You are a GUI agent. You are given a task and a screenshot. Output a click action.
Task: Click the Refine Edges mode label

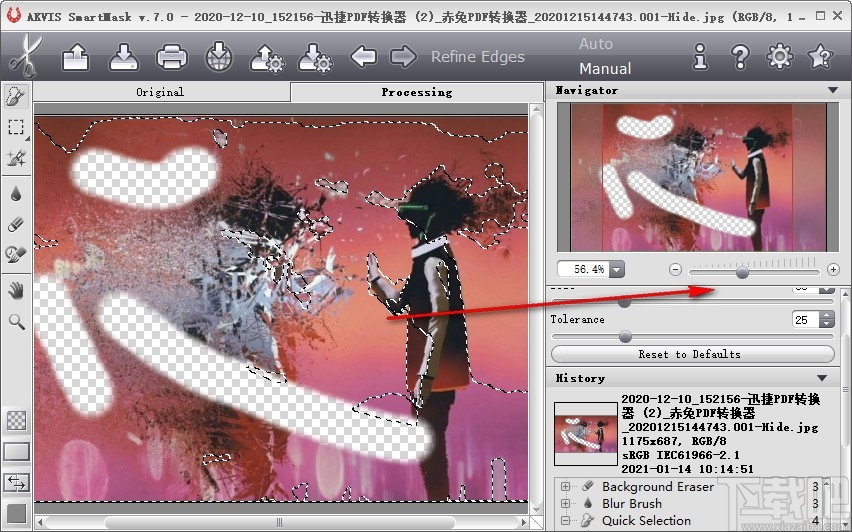(478, 57)
